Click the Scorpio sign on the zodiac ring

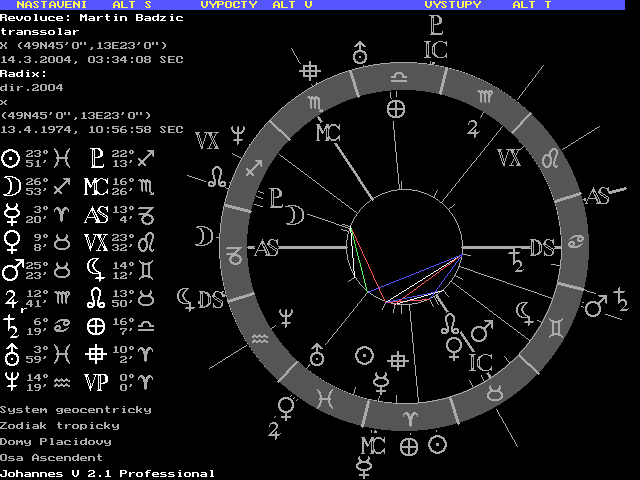point(316,102)
